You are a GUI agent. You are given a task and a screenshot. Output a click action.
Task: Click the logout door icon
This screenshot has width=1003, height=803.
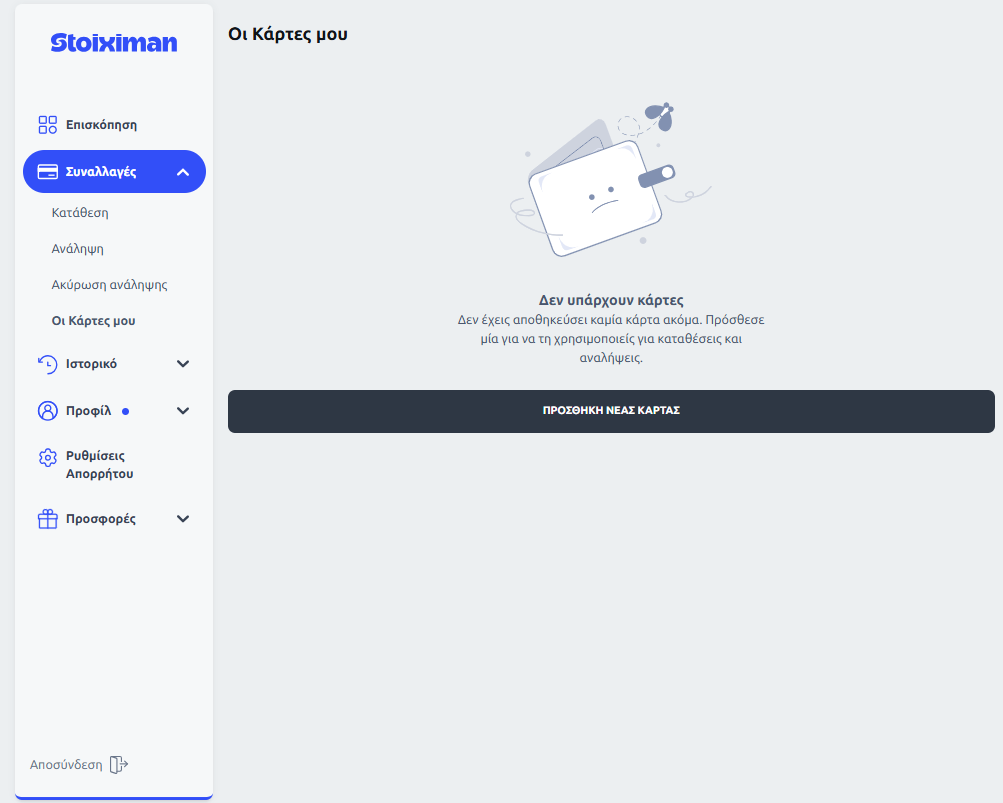point(119,765)
